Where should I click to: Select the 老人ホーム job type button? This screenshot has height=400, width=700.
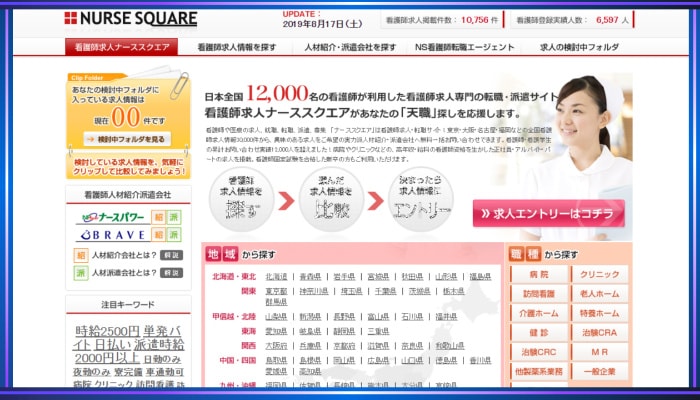click(600, 294)
